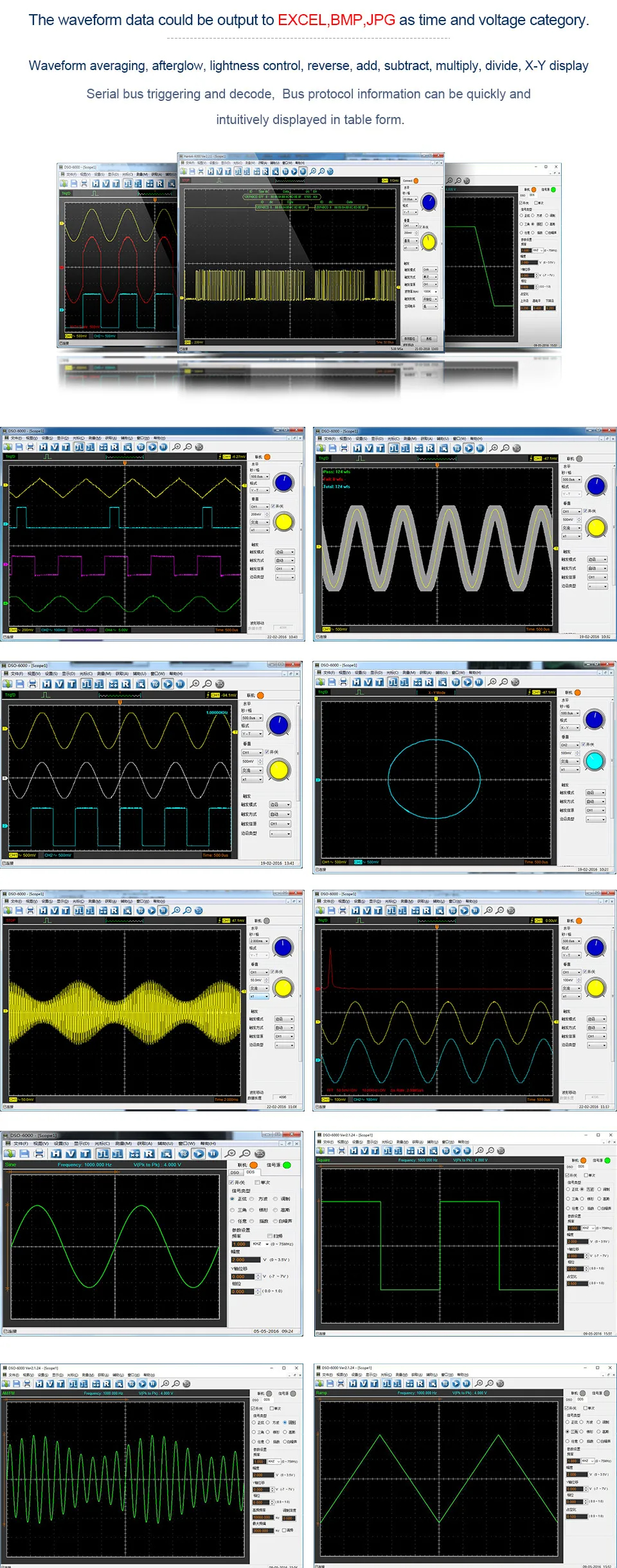Click the orange 联机 indicator in Sine generator window

(254, 1165)
